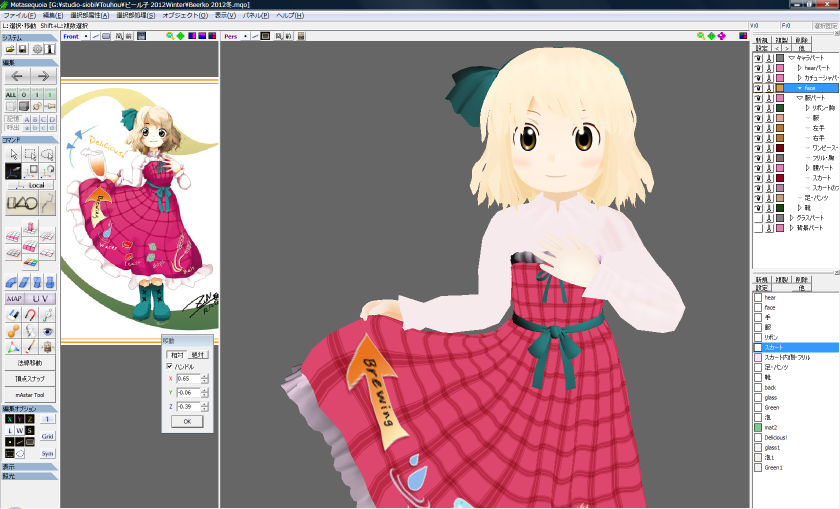This screenshot has height=509, width=840.
Task: Save the model with floppy disk icon
Action: pos(22,49)
